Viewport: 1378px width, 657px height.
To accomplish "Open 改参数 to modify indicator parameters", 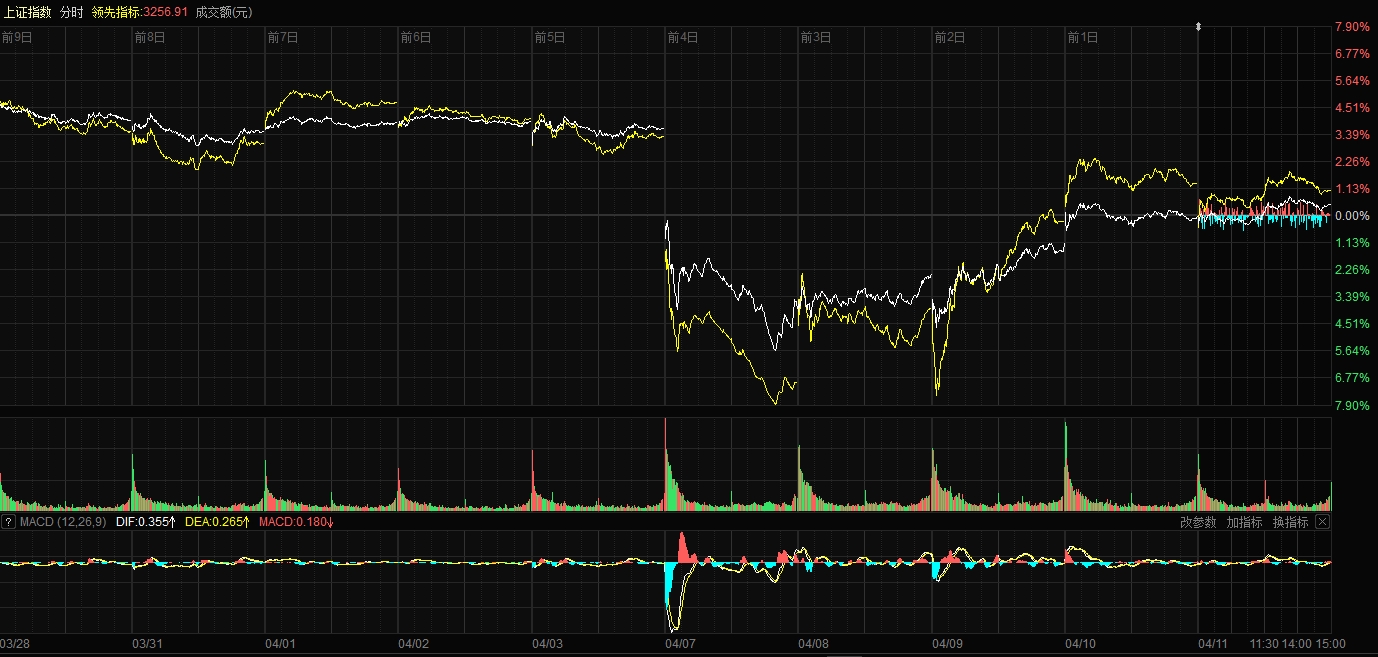I will 1198,522.
